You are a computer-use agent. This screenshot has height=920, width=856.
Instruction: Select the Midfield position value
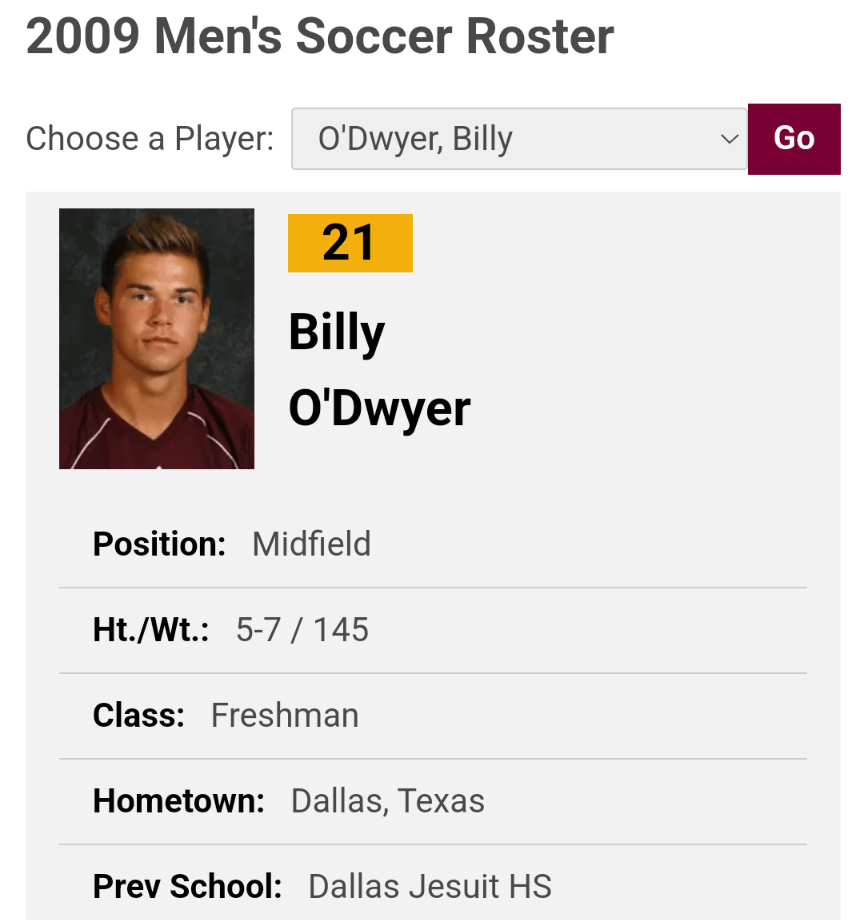click(x=311, y=544)
